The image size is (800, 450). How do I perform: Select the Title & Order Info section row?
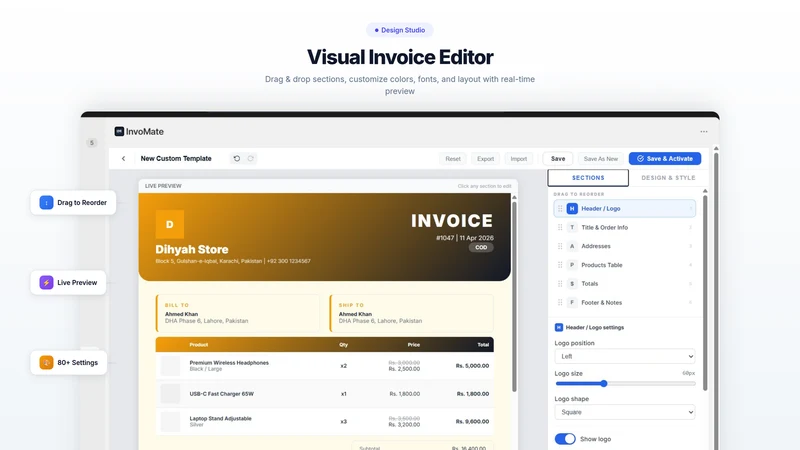pyautogui.click(x=625, y=228)
